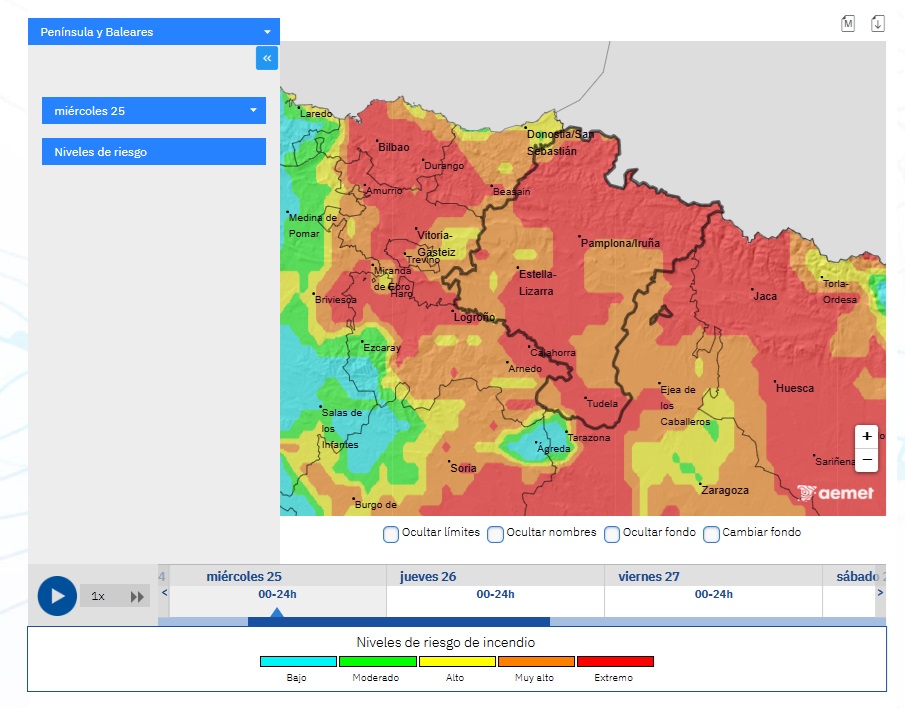
Task: Click the 'M' document icon above the map
Action: (847, 22)
